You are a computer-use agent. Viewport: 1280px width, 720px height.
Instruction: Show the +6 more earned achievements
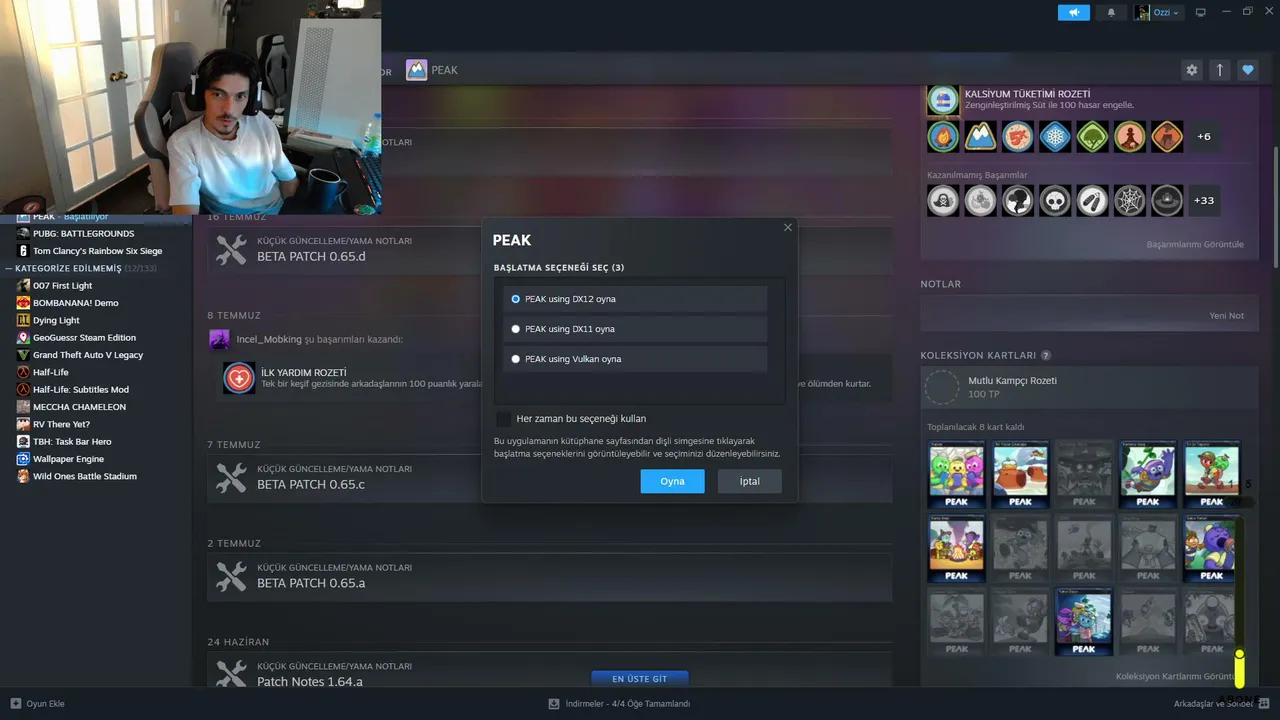tap(1204, 136)
